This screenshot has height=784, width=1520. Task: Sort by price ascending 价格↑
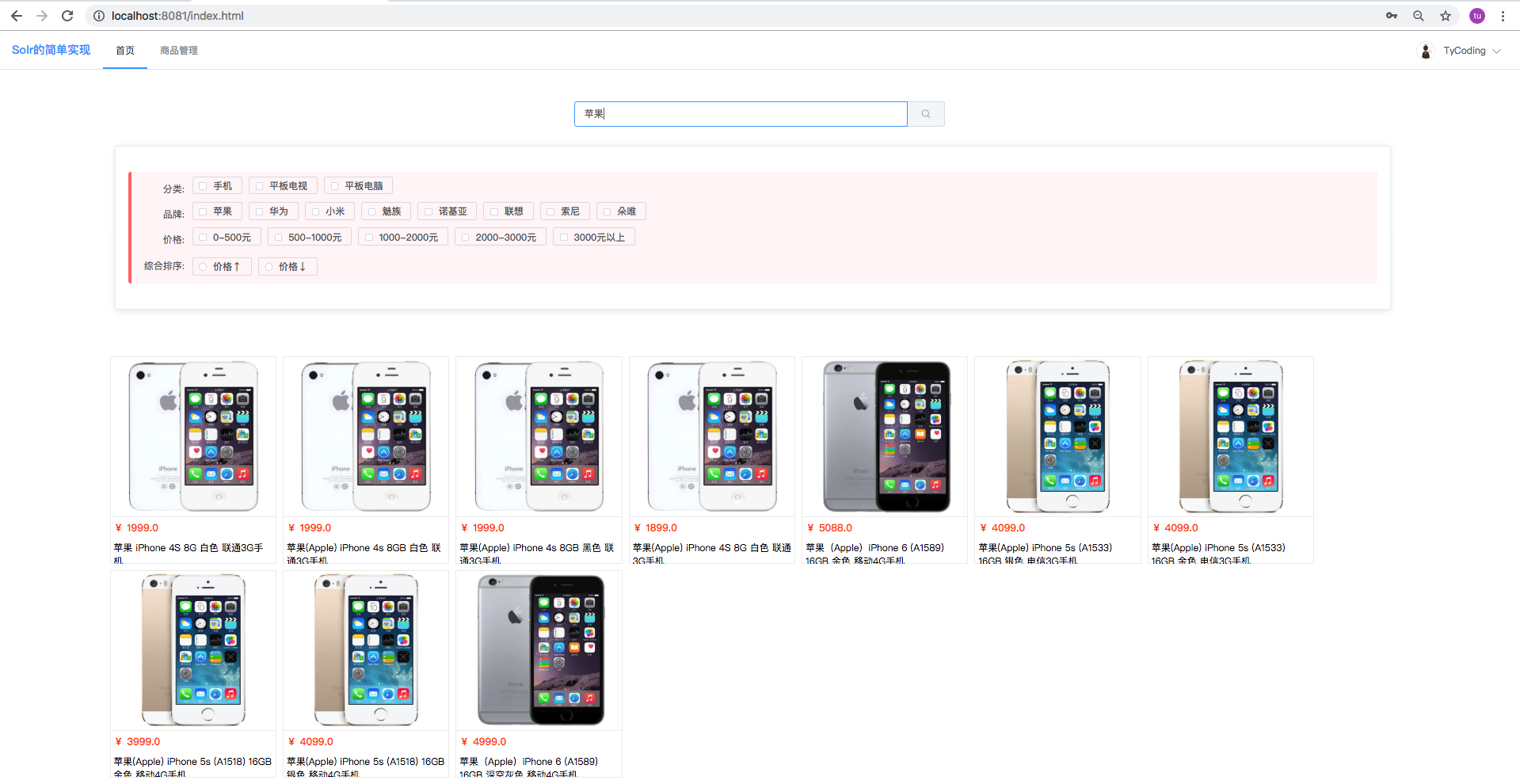pos(222,267)
